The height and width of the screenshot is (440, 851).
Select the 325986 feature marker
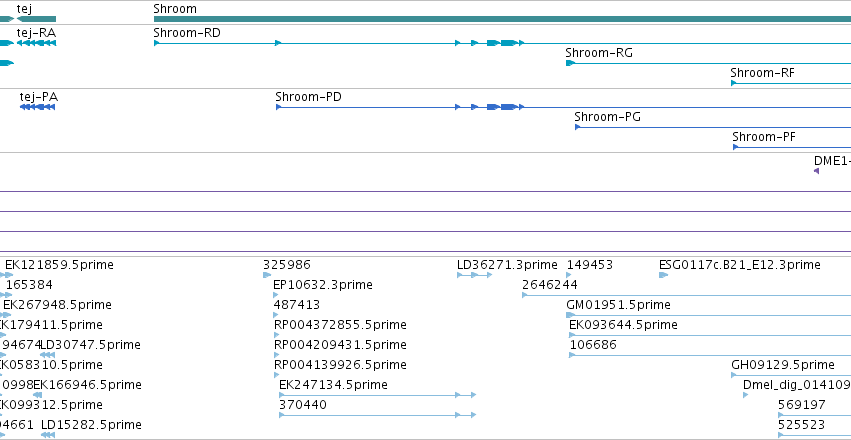(x=267, y=275)
